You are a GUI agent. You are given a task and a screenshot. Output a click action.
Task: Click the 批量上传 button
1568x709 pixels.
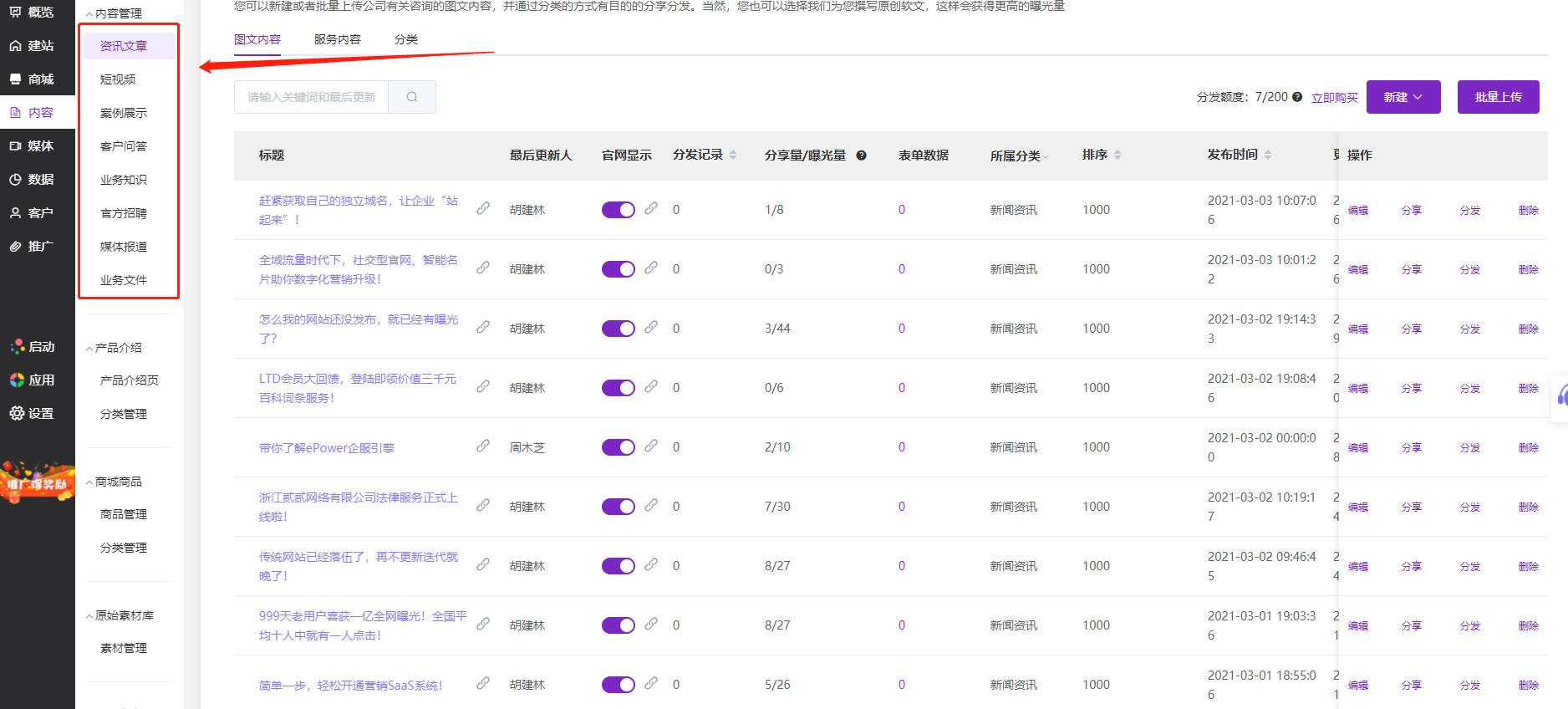[1499, 97]
